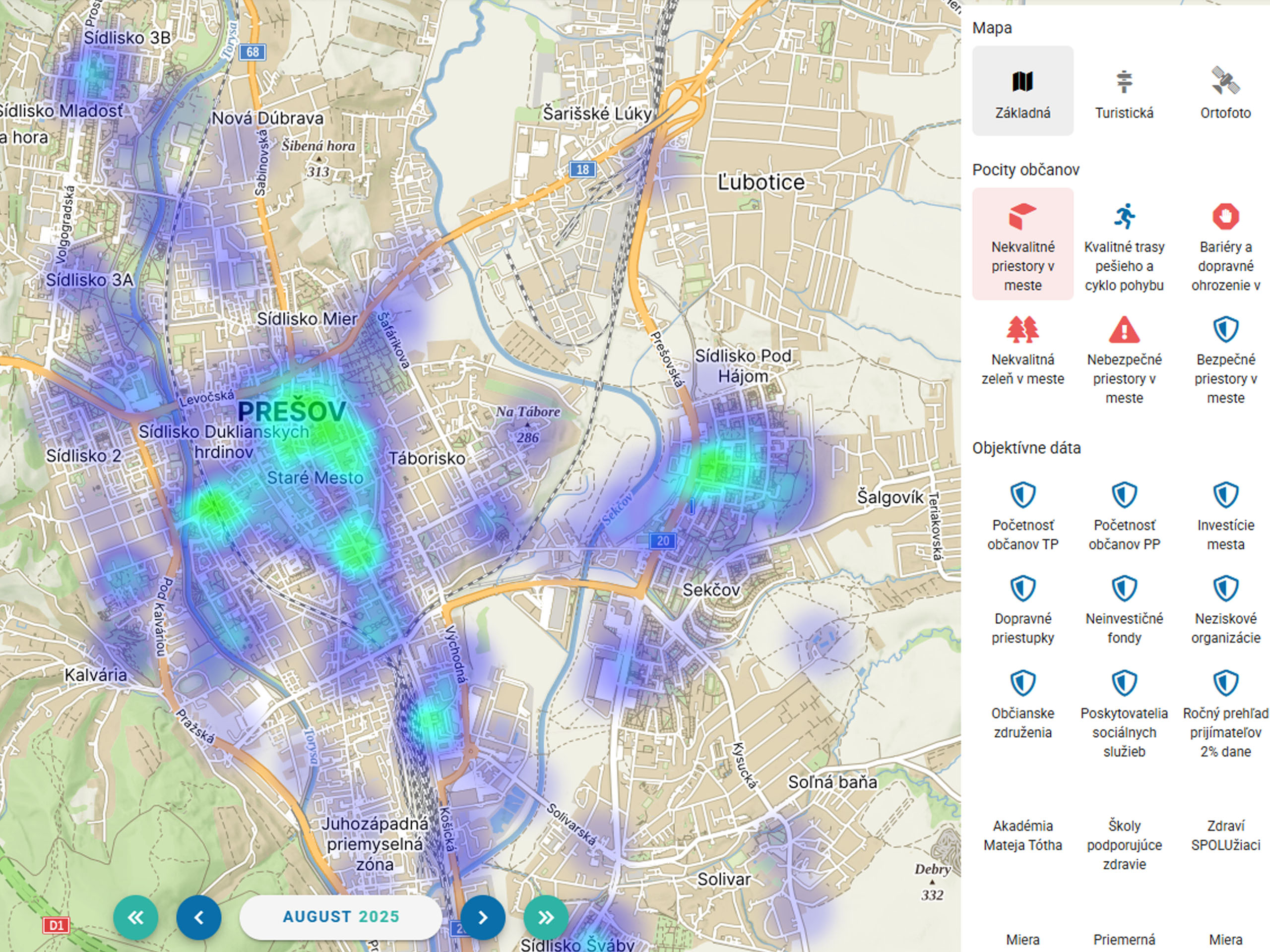1270x952 pixels.
Task: Show the Bariéry a dopravné ohrozenie layer
Action: (1225, 244)
